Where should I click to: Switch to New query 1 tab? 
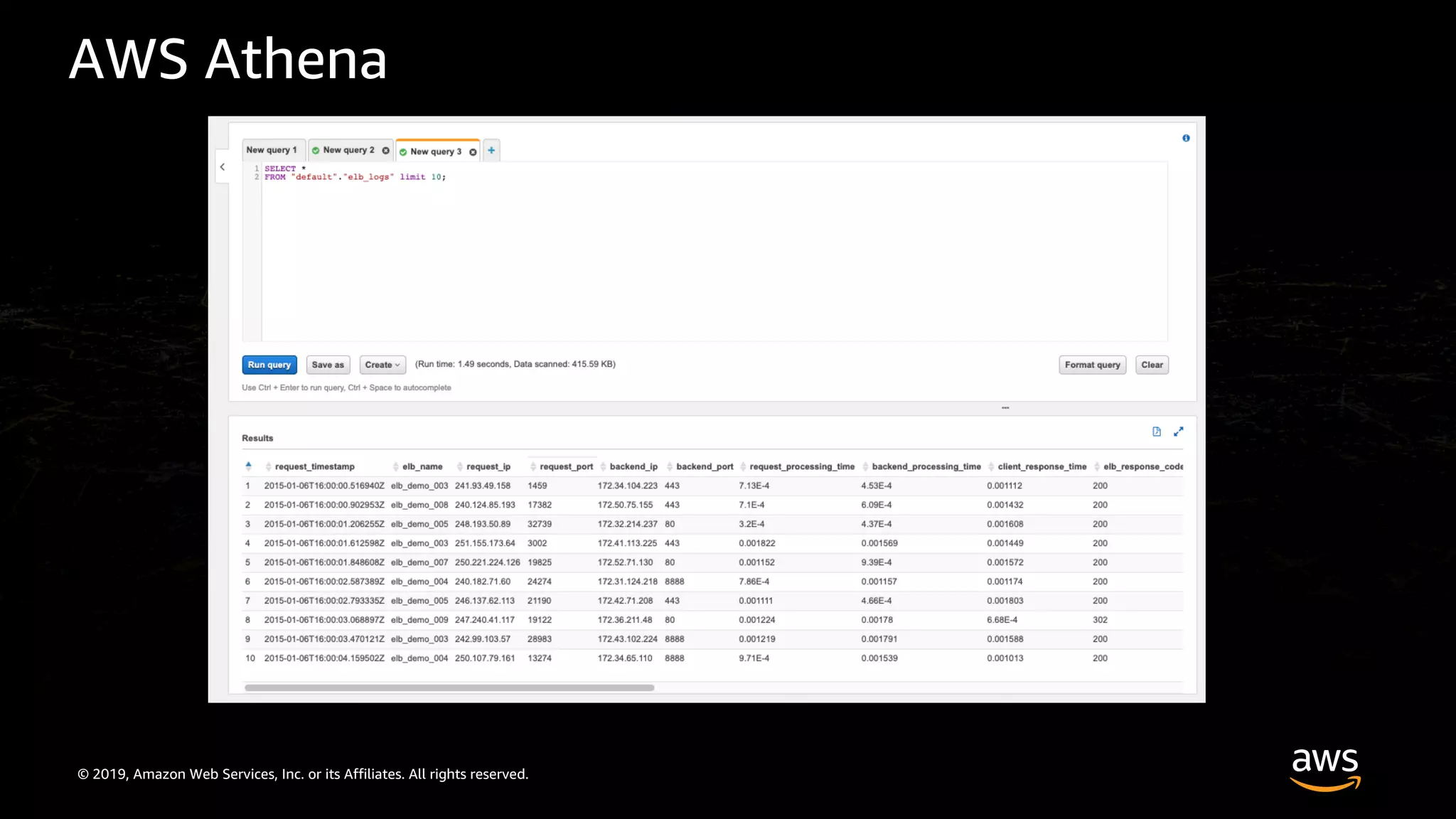click(274, 150)
